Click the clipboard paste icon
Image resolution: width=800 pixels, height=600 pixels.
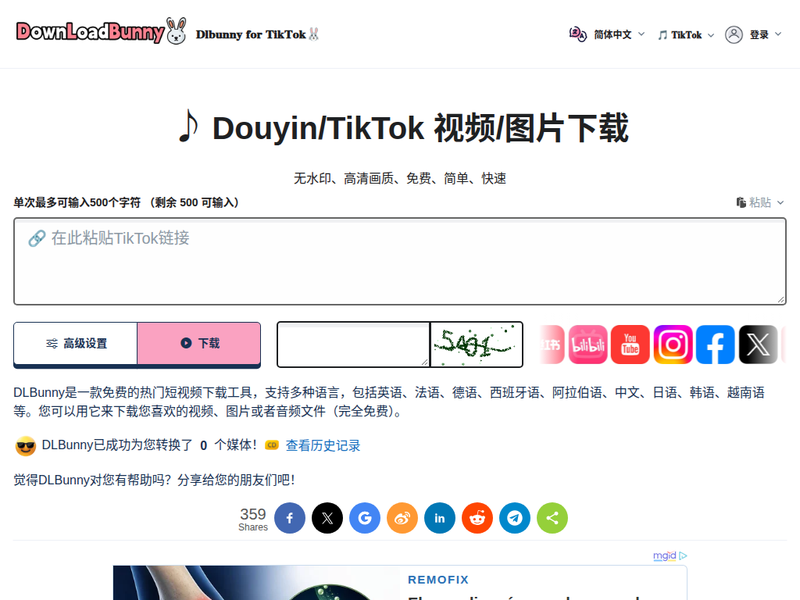point(741,203)
